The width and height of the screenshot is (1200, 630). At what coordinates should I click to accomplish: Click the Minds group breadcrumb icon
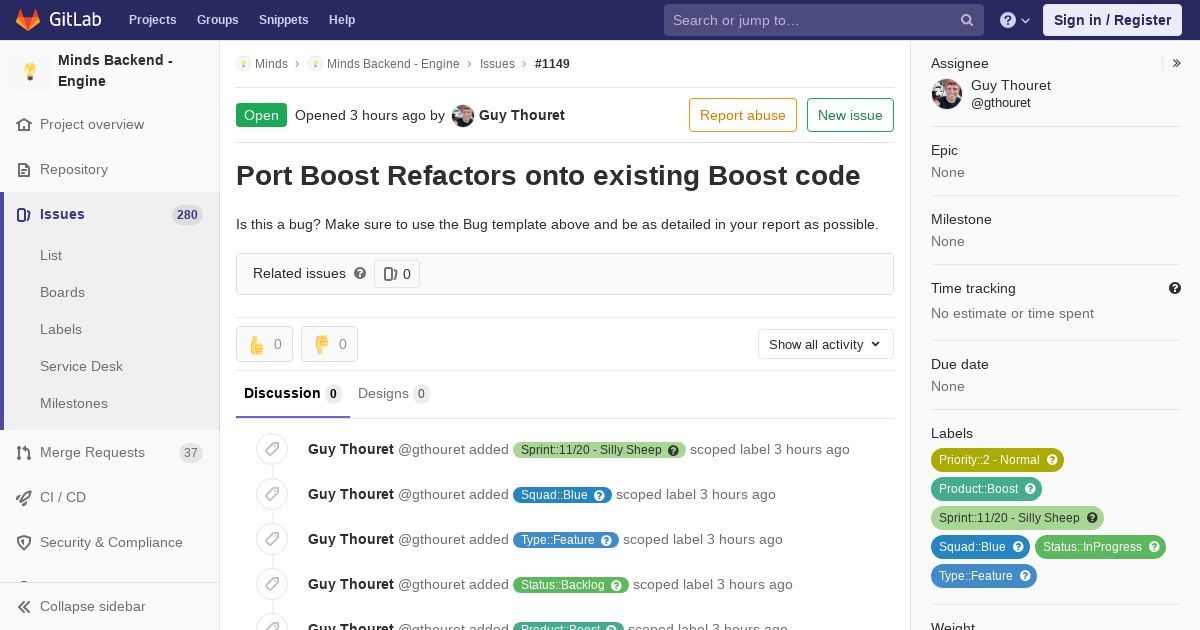(243, 64)
